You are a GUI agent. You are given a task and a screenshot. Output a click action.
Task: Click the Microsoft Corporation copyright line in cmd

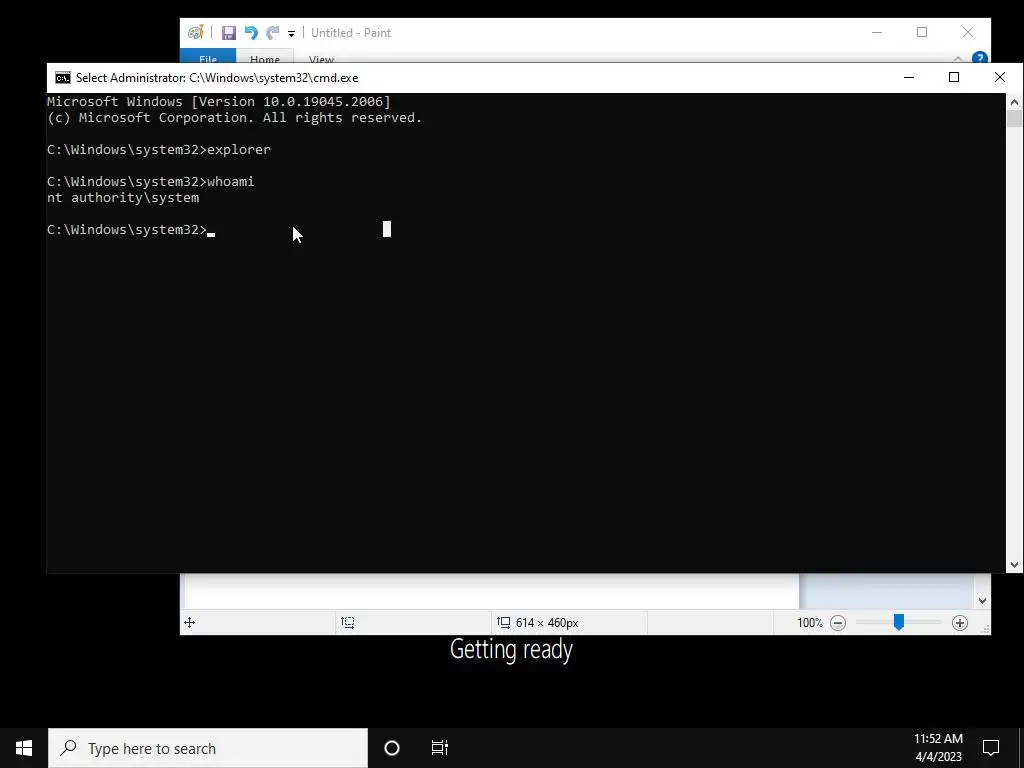[234, 118]
